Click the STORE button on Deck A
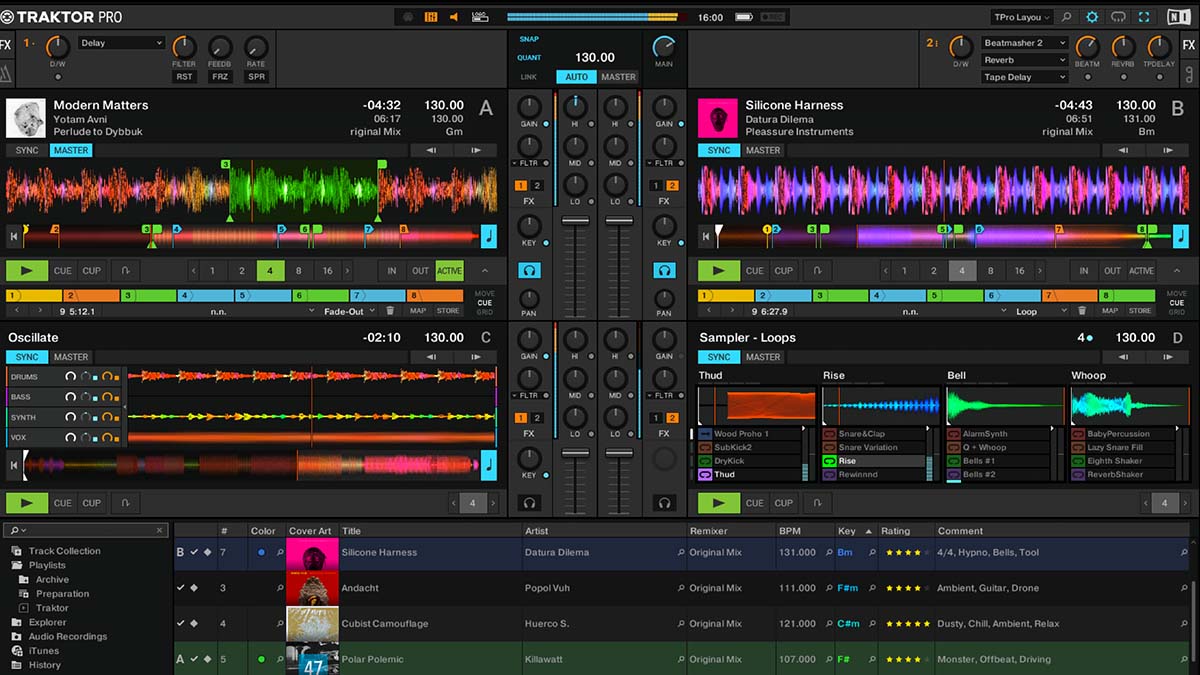1200x675 pixels. pyautogui.click(x=448, y=311)
